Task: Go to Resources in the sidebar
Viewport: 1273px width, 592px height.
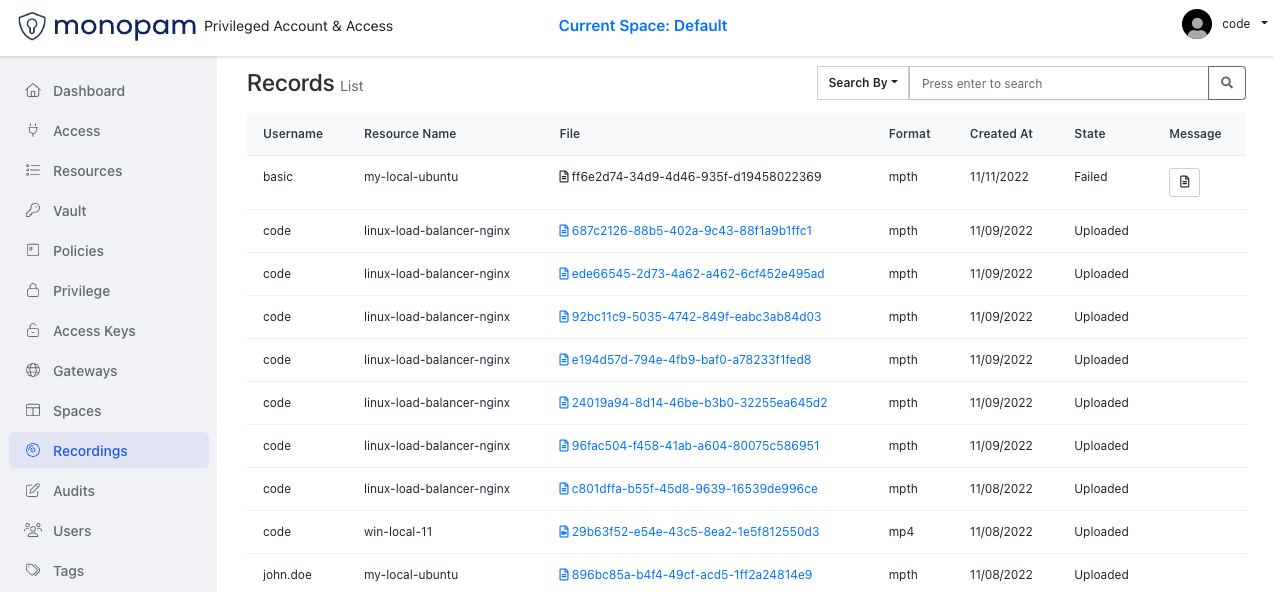Action: coord(87,171)
